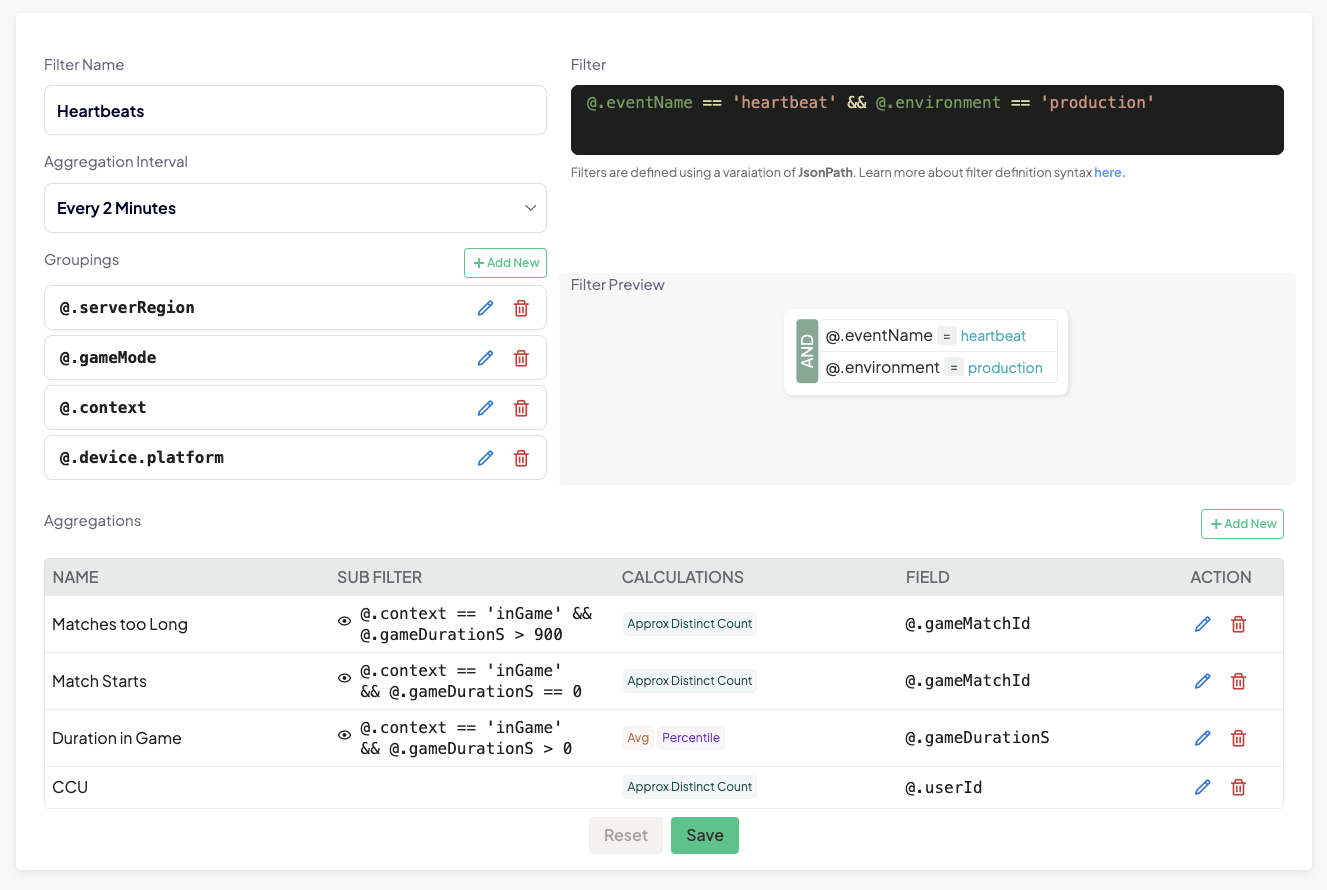The image size is (1327, 890).
Task: Delete the @.device.platform grouping
Action: pyautogui.click(x=521, y=458)
